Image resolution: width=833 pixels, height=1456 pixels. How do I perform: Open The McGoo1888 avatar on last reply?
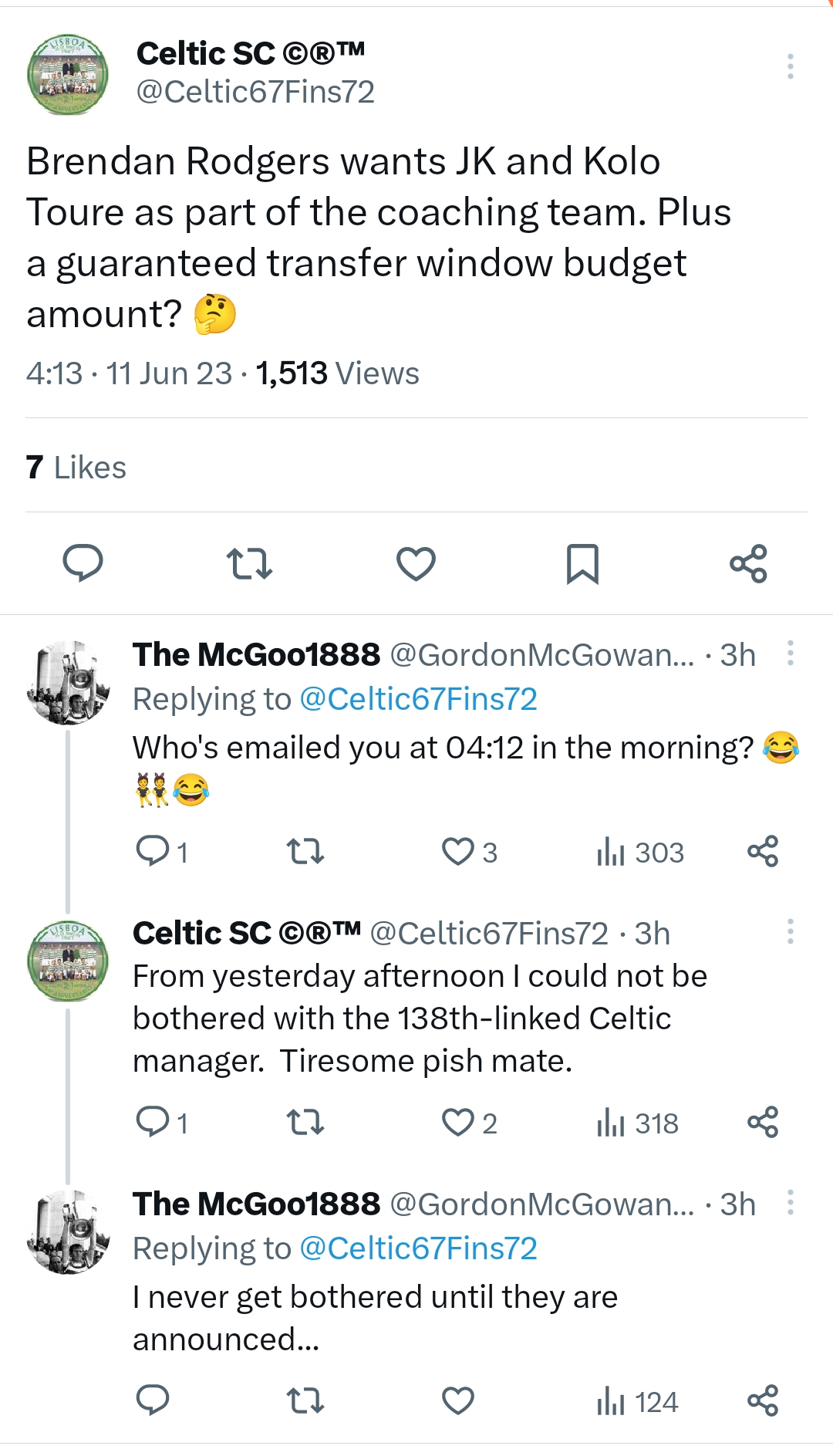[x=68, y=1232]
